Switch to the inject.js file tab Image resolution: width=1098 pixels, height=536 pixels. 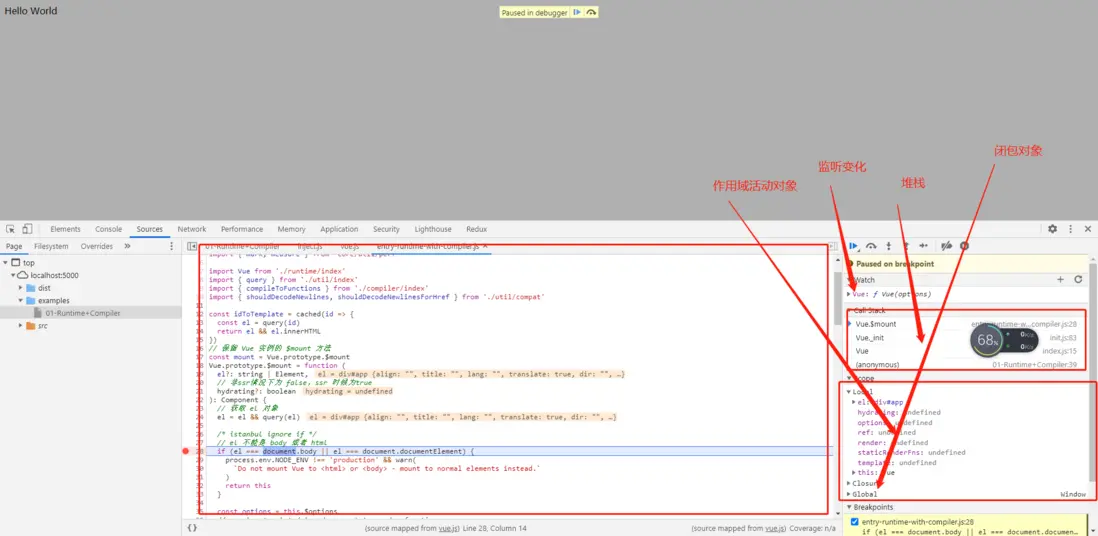tap(310, 247)
